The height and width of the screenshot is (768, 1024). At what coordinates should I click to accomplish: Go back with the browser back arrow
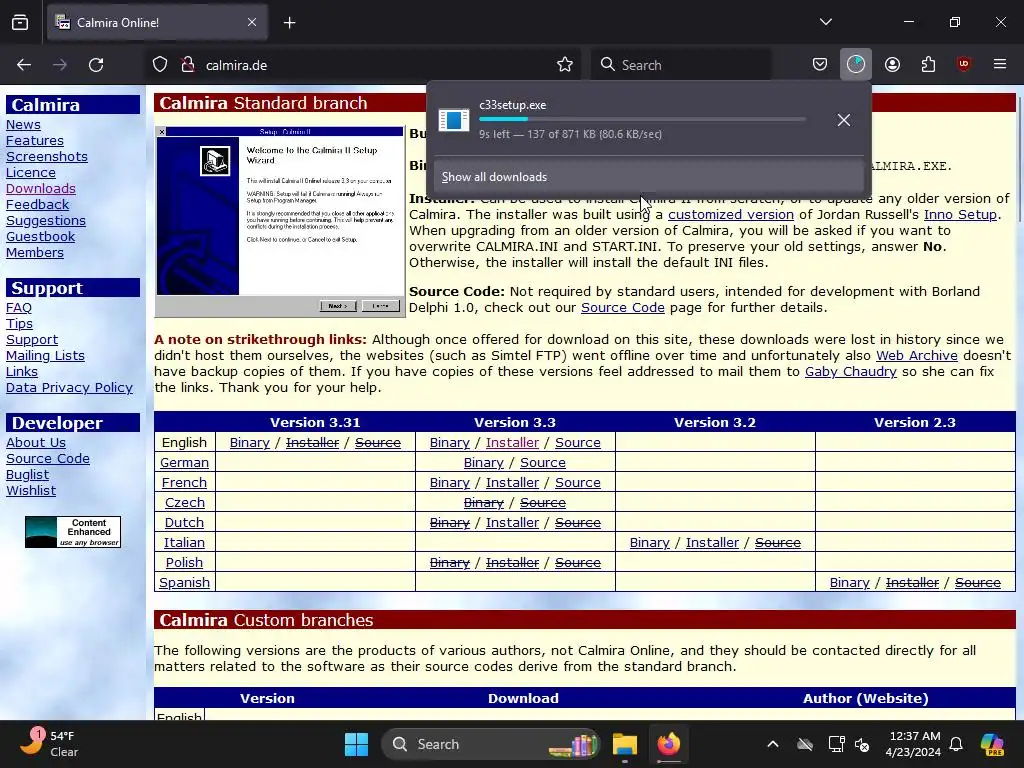24,65
